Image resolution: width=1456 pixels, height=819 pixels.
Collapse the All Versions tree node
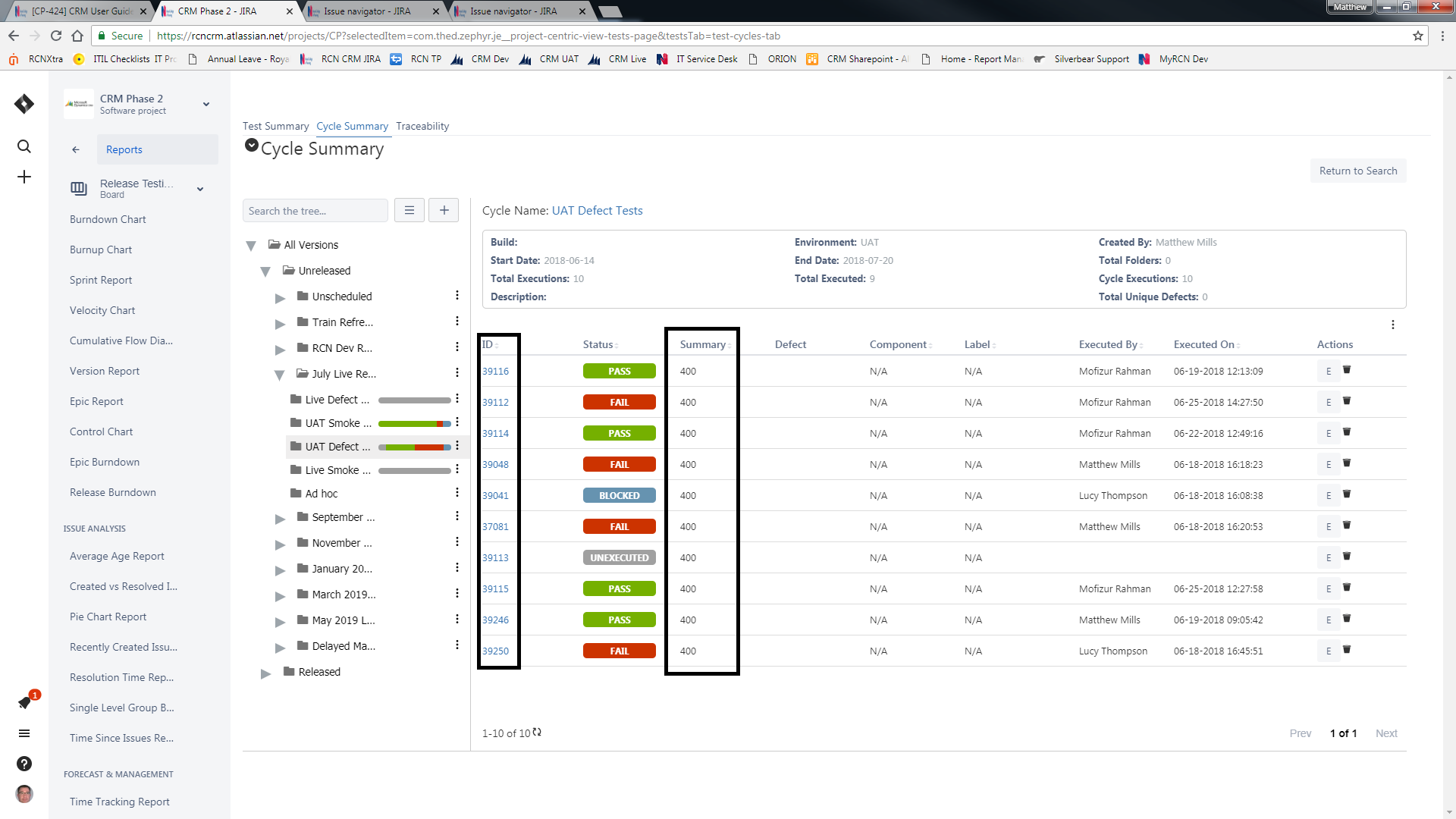251,246
